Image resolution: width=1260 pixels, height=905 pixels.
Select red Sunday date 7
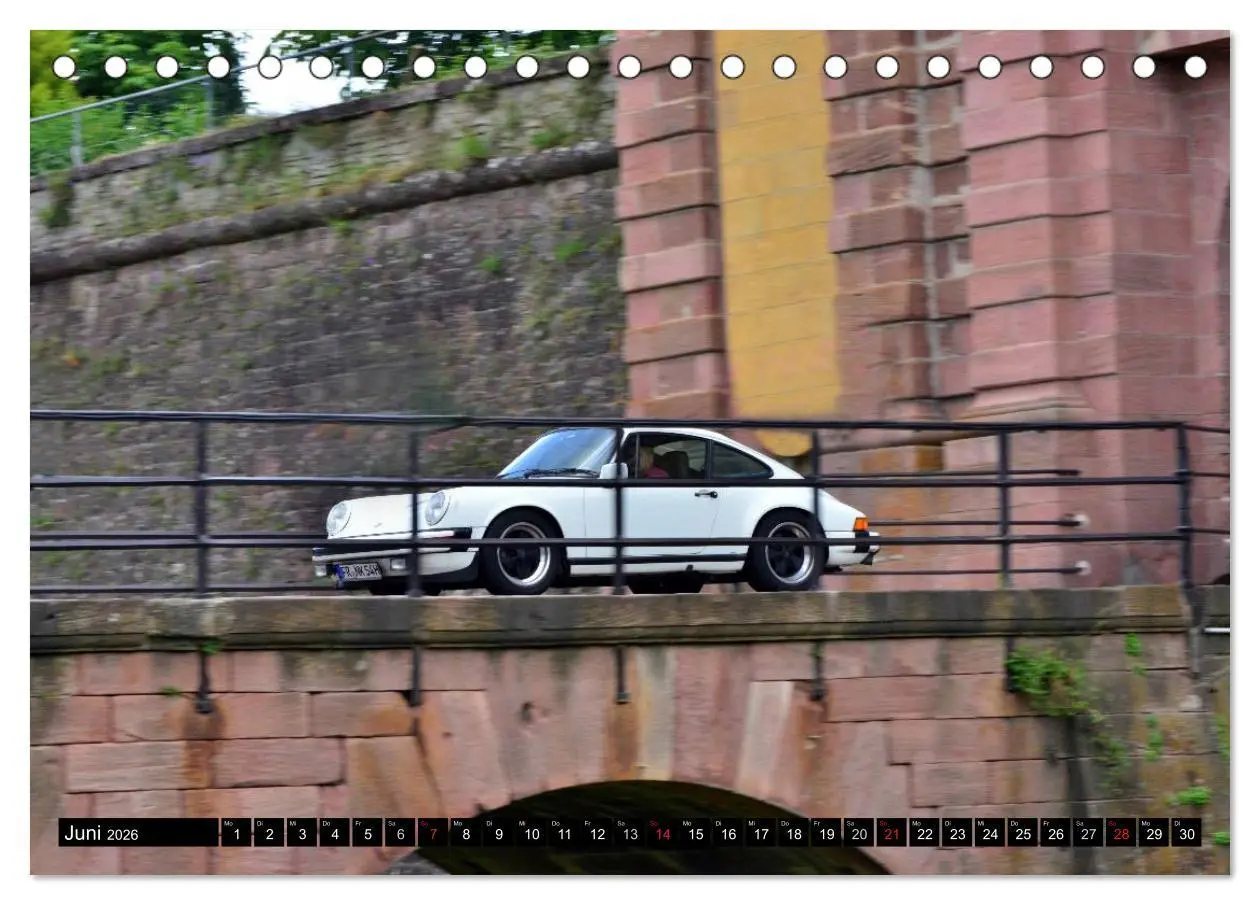432,833
